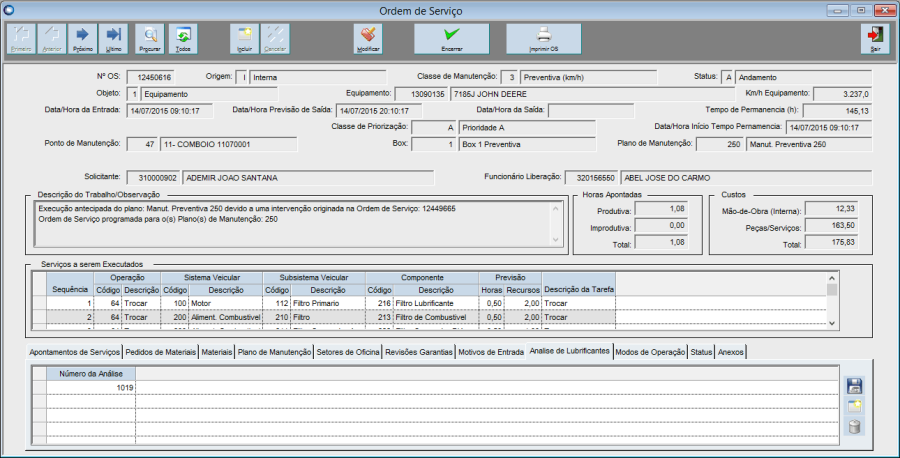
Task: Click the Custos Total field 175,83
Action: click(832, 243)
